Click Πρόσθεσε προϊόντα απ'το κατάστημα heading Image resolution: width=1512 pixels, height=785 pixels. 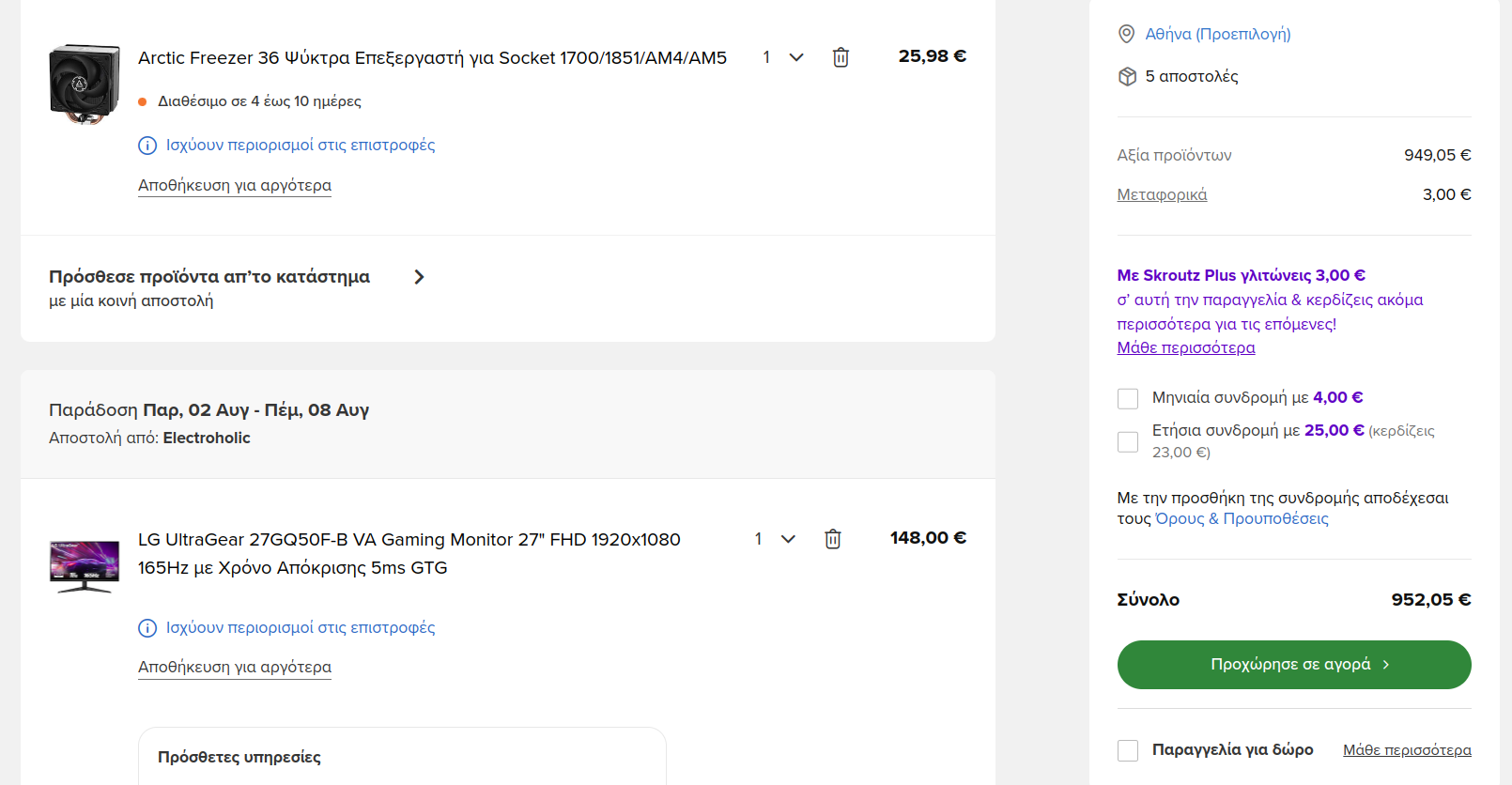209,277
